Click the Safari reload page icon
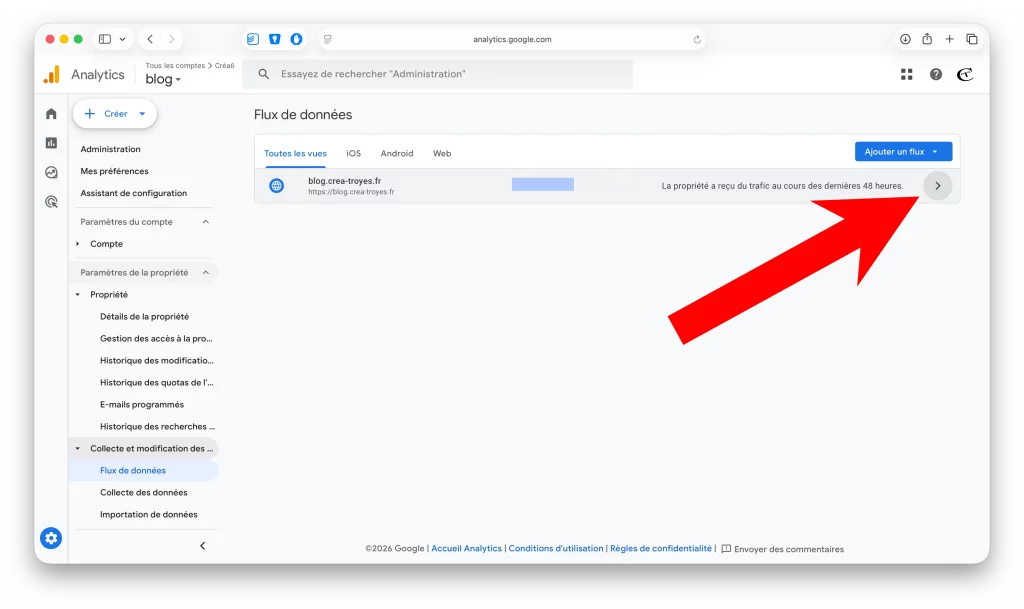Image resolution: width=1024 pixels, height=609 pixels. tap(697, 40)
